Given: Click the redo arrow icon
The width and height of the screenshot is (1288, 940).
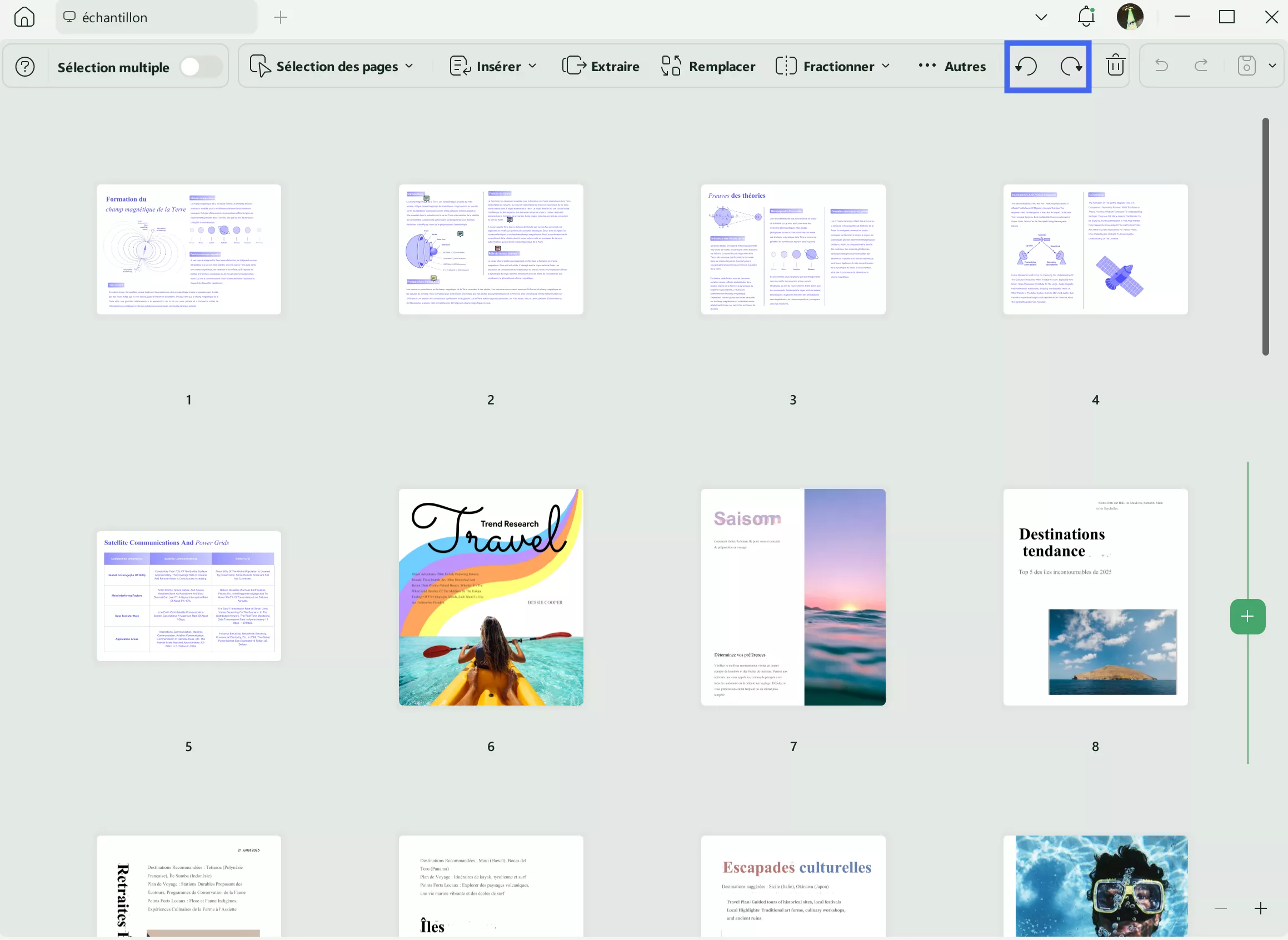Looking at the screenshot, I should click(x=1201, y=66).
